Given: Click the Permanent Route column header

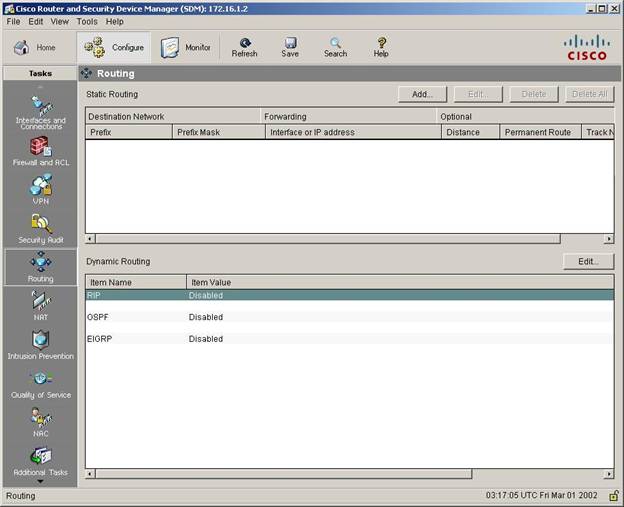Looking at the screenshot, I should coord(540,132).
